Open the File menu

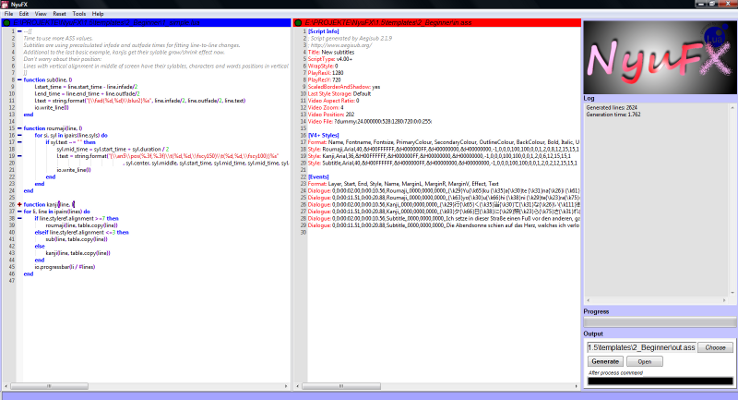click(x=8, y=14)
